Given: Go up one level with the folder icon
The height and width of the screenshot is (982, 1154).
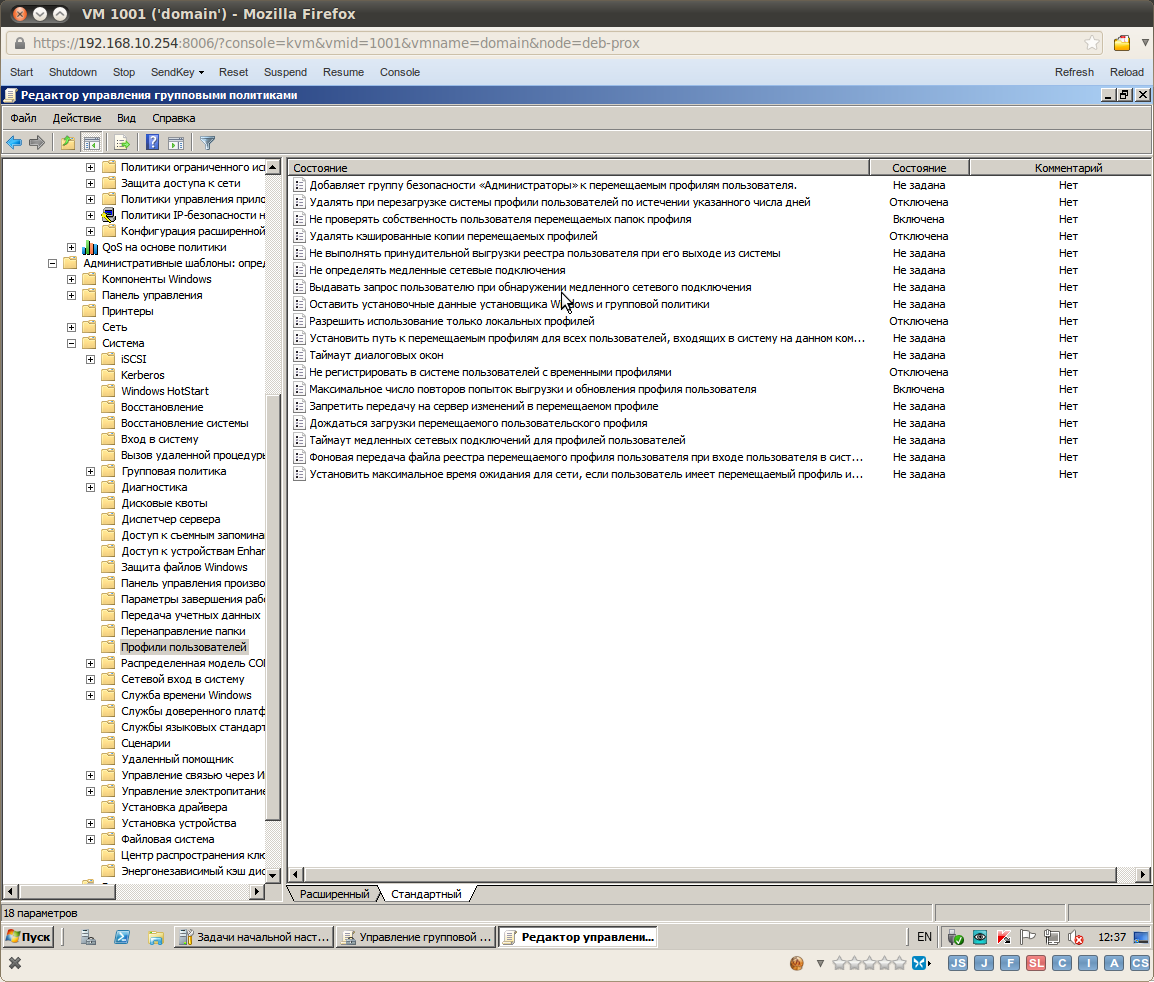Looking at the screenshot, I should (68, 143).
